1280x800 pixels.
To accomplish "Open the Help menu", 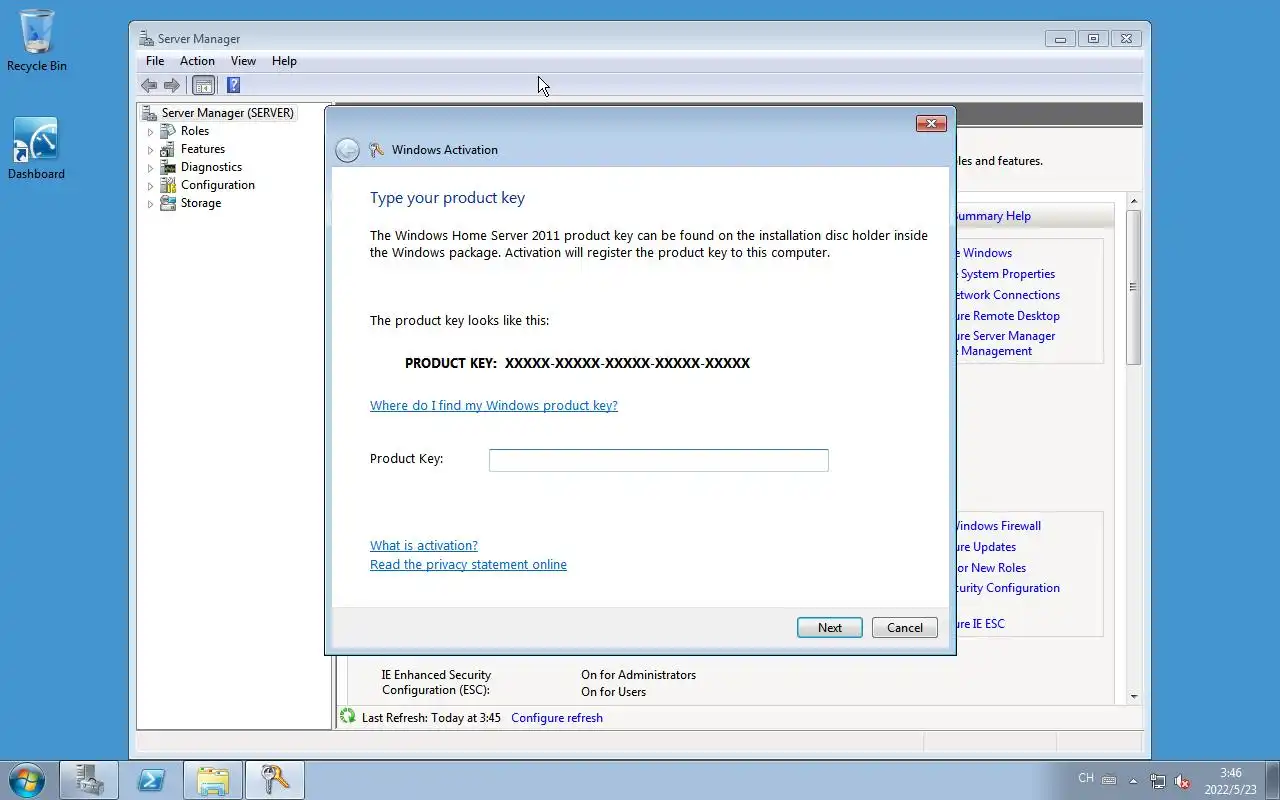I will [x=284, y=61].
